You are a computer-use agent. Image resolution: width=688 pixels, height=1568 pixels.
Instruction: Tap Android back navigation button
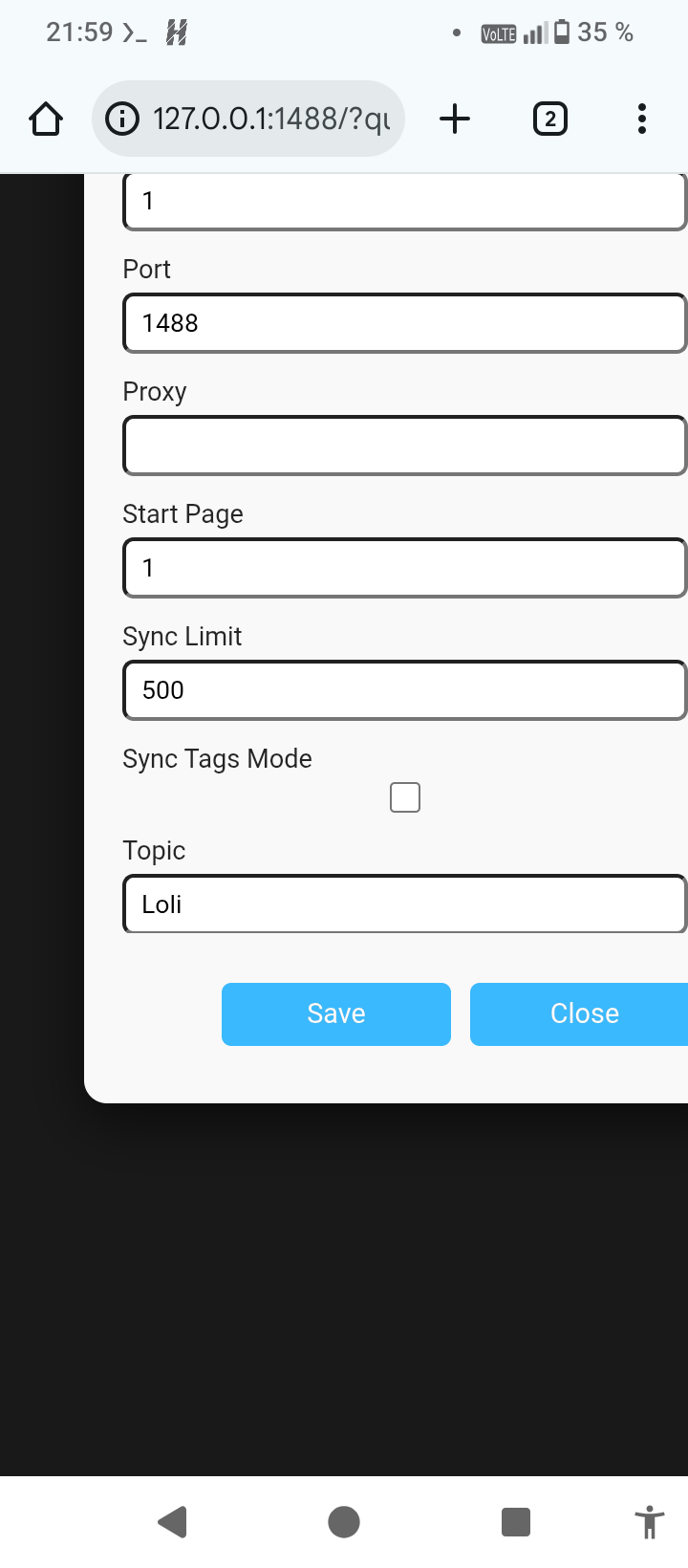pos(172,1522)
